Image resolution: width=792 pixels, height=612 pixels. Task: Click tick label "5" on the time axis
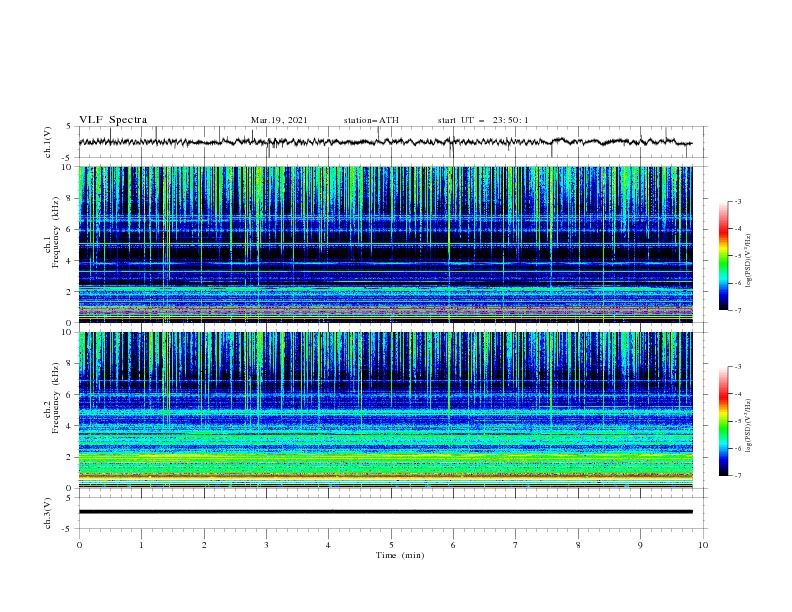tap(391, 545)
